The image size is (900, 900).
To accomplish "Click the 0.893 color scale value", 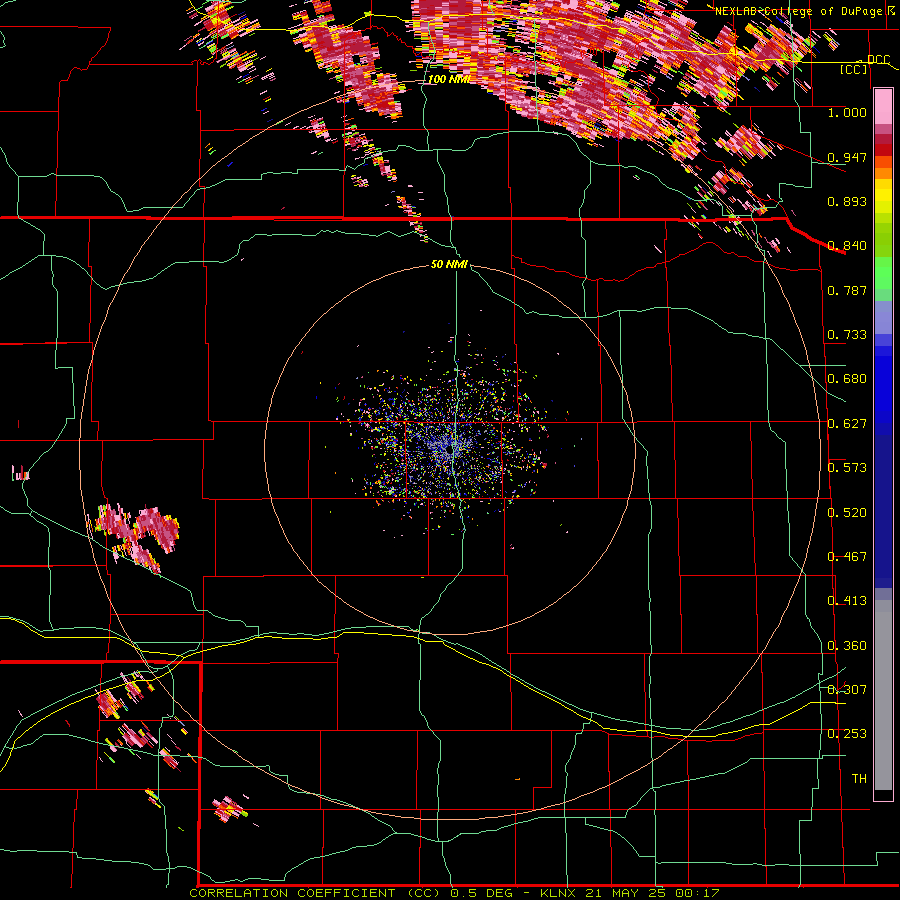I will (x=847, y=201).
